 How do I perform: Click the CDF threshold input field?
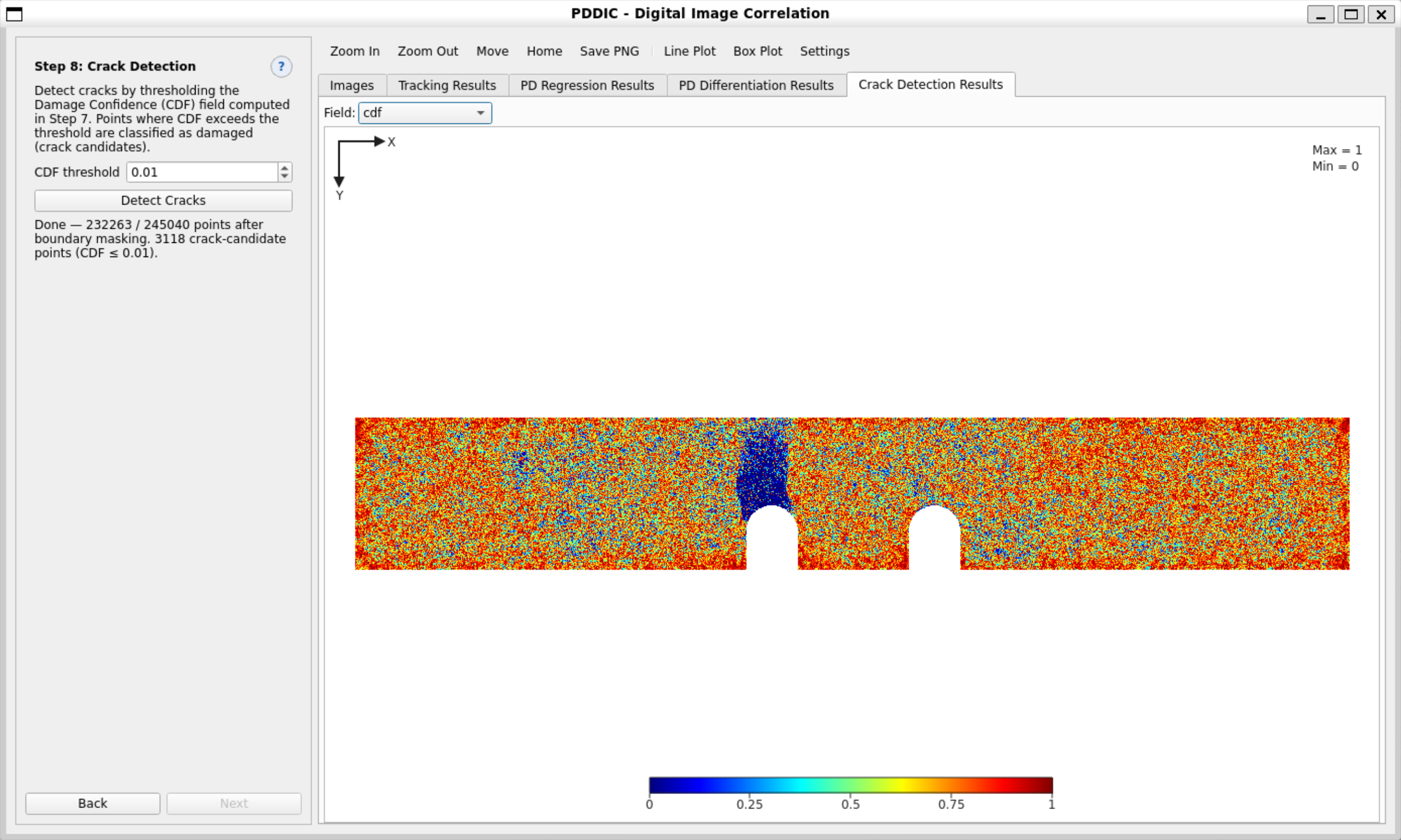click(202, 172)
